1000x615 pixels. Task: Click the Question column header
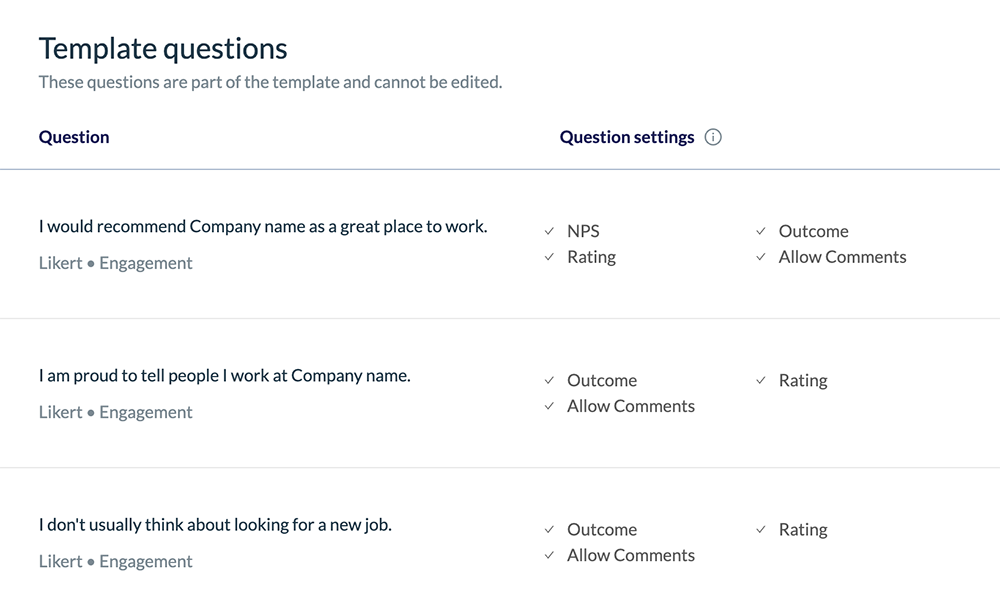(x=74, y=138)
